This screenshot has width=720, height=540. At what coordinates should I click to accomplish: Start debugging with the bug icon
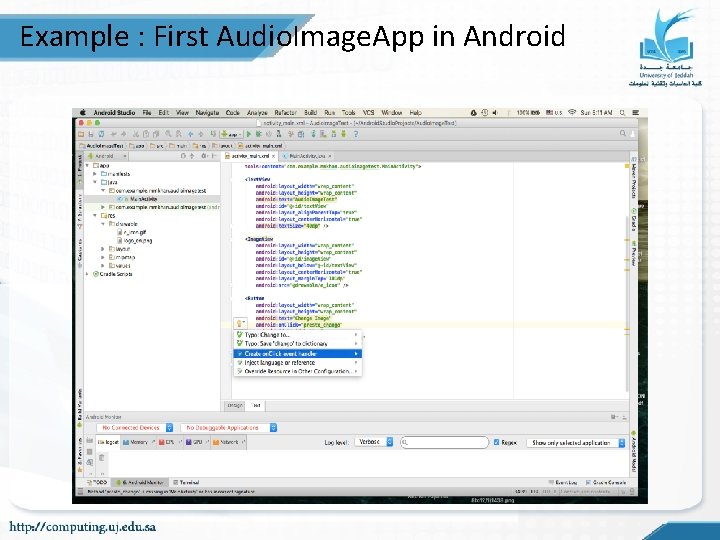point(259,134)
